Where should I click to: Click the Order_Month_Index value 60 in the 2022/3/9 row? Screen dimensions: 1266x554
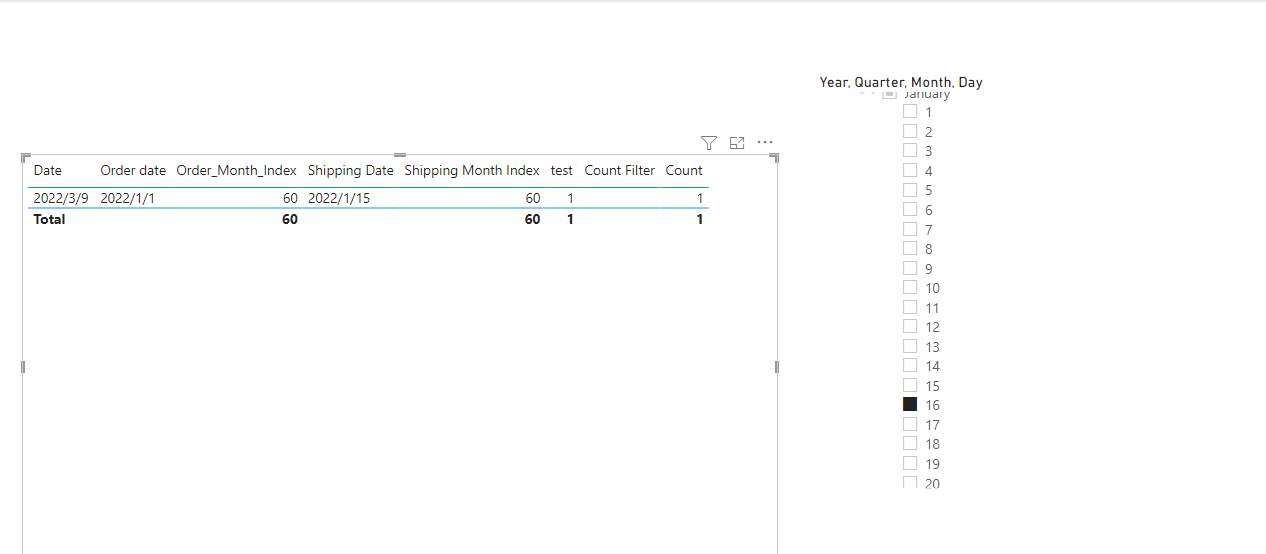(x=289, y=198)
